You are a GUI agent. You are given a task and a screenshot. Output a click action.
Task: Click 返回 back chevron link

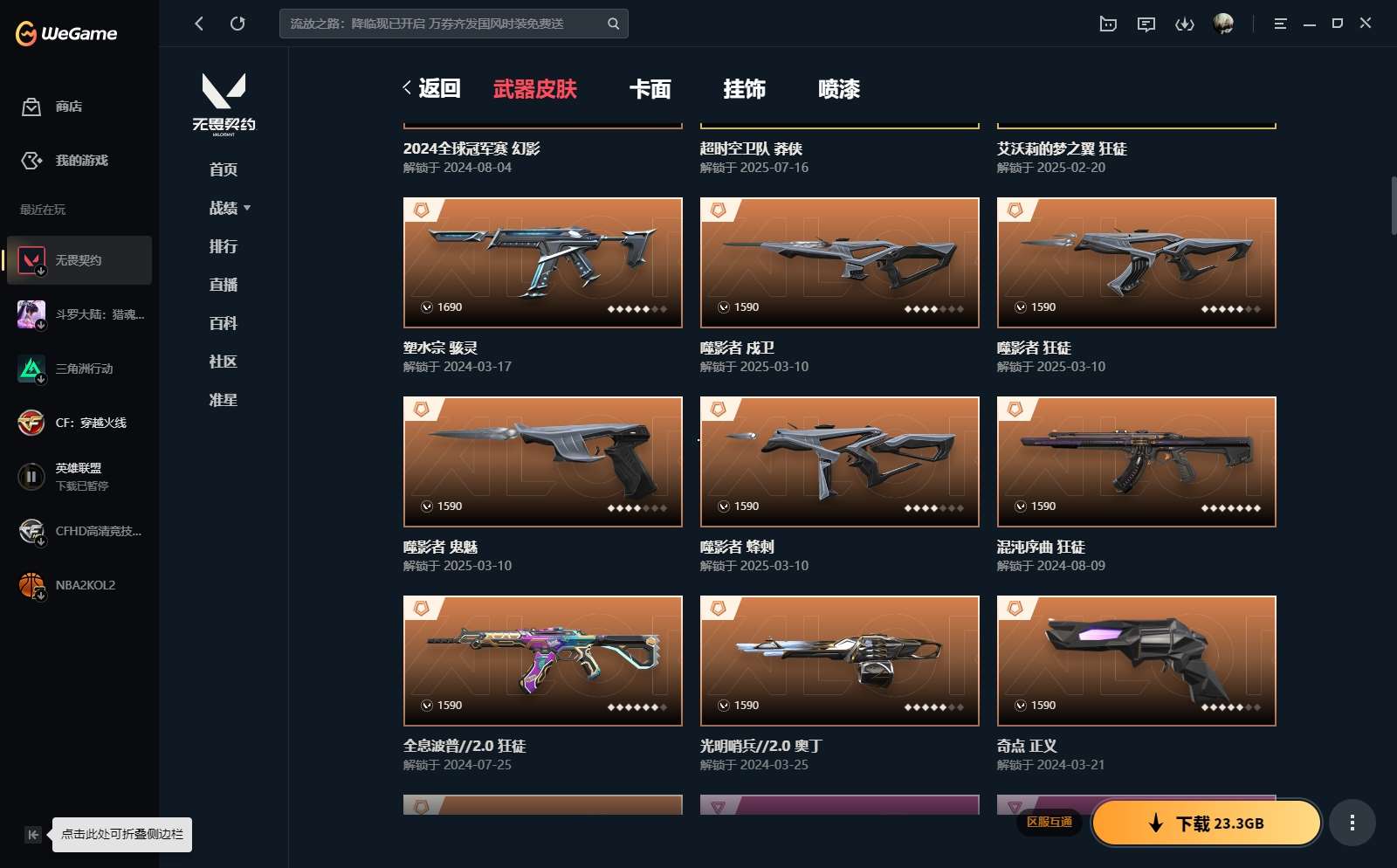431,88
